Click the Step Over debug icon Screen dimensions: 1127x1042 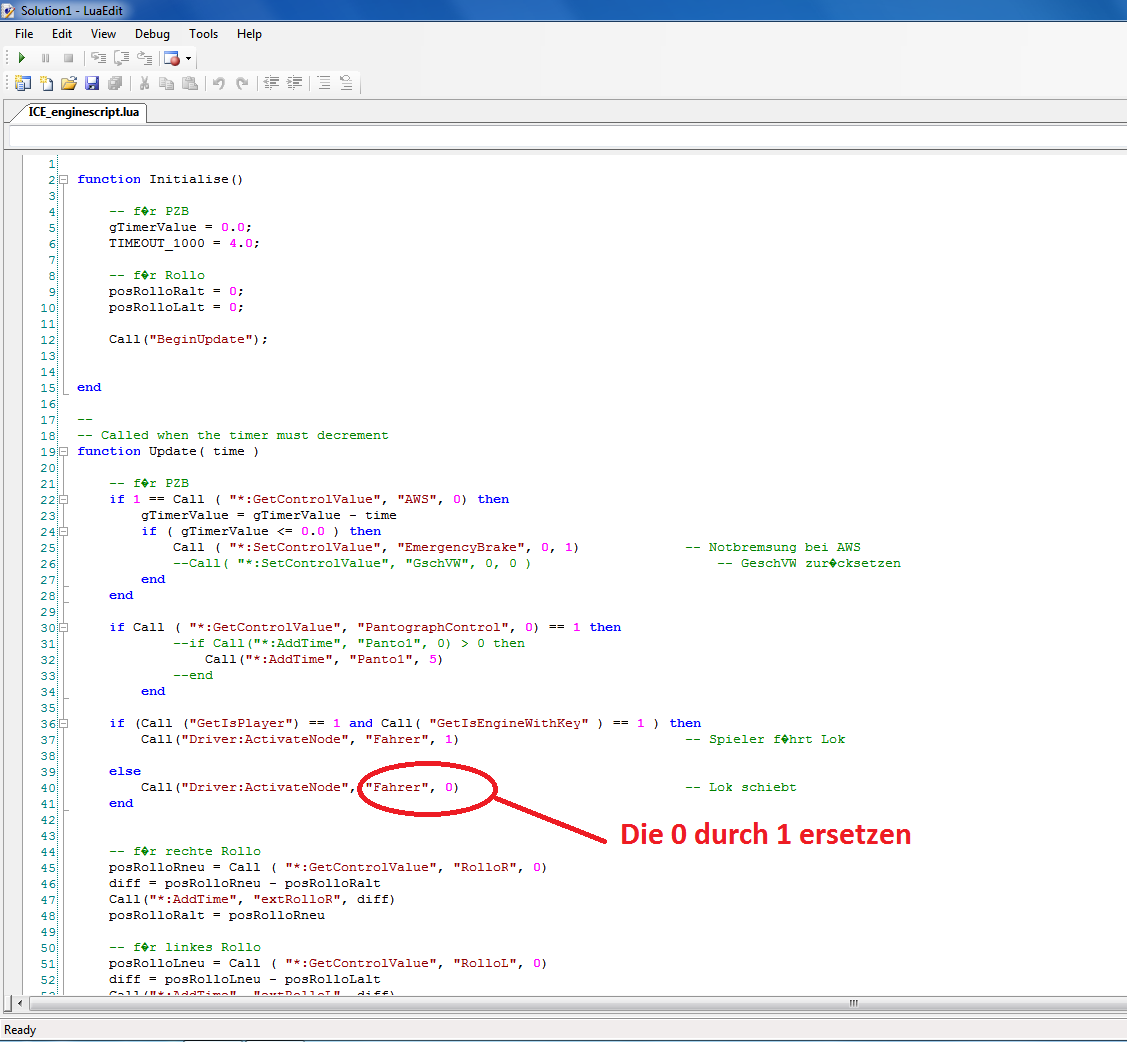tap(122, 58)
